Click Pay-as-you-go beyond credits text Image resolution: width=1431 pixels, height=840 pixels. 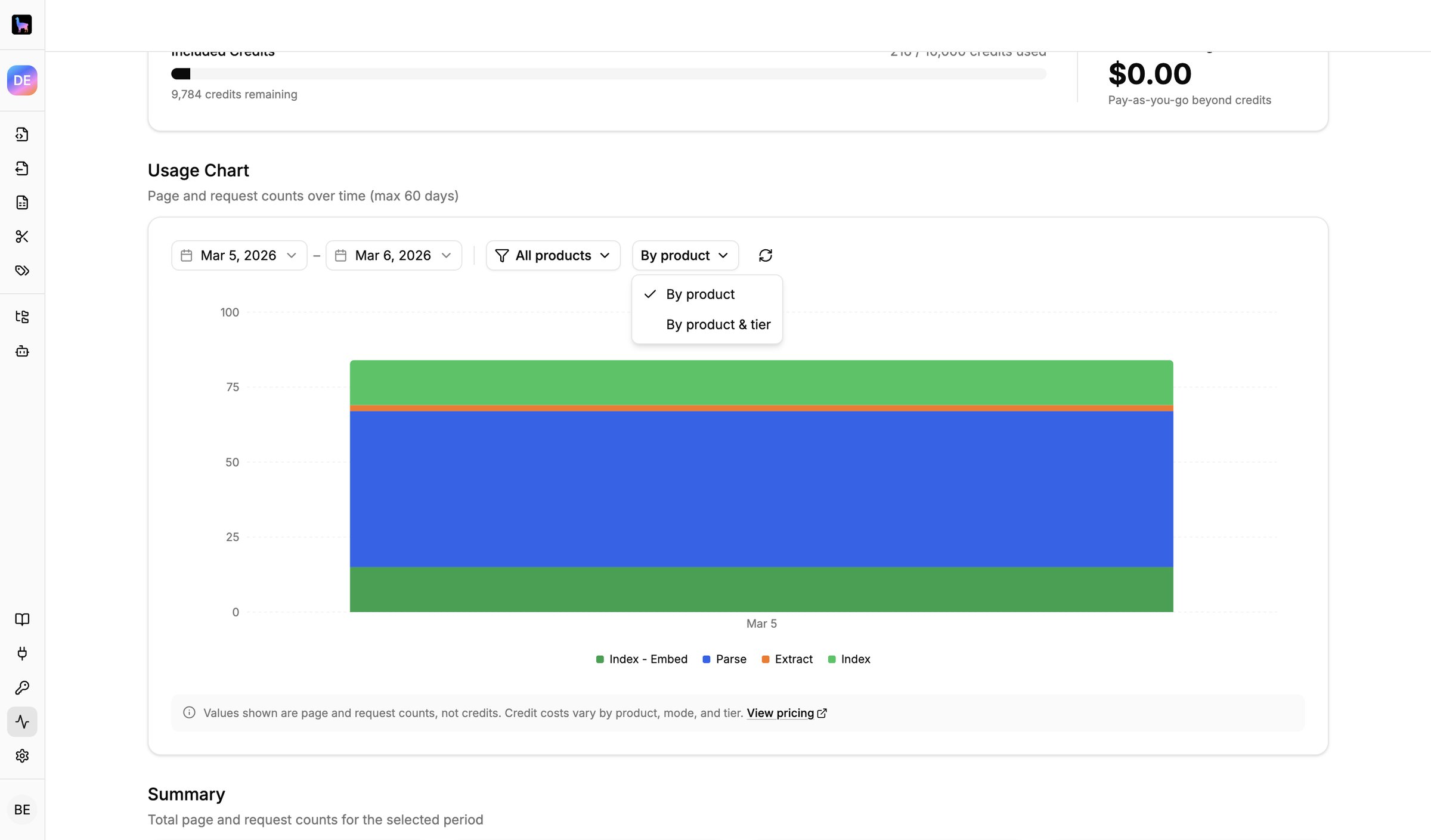pos(1190,100)
